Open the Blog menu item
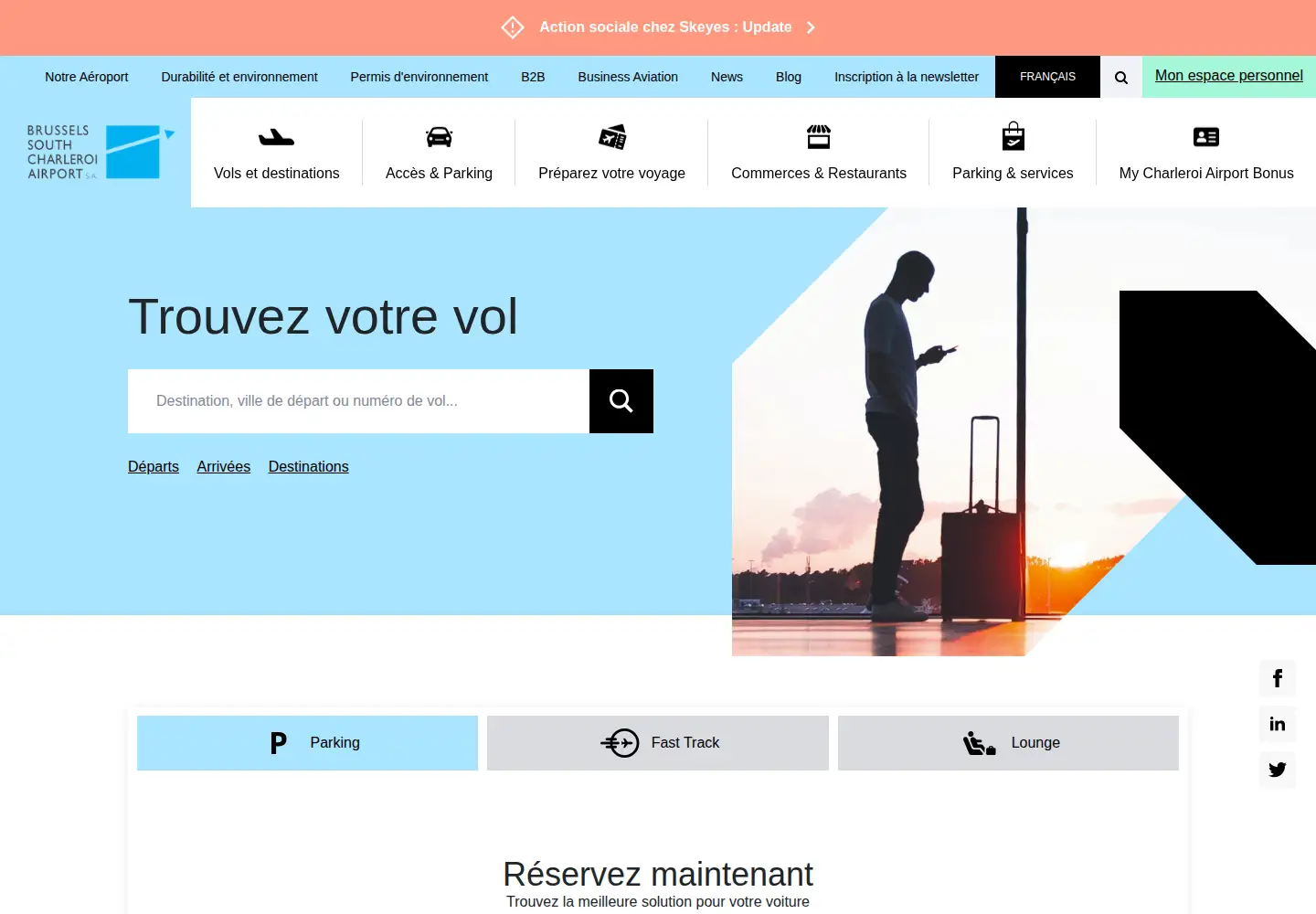1316x914 pixels. (789, 77)
